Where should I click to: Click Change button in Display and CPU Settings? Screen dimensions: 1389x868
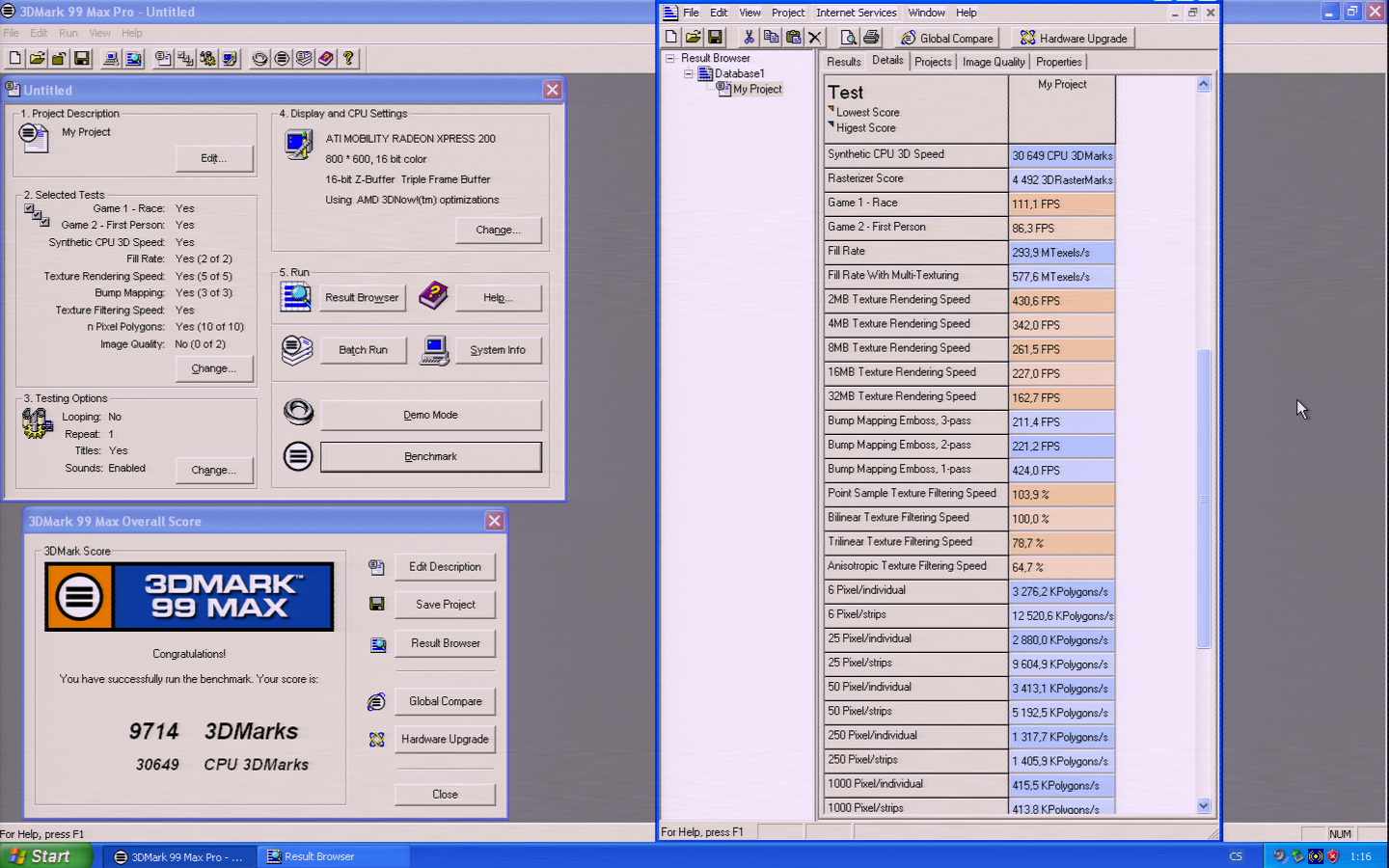pyautogui.click(x=498, y=230)
